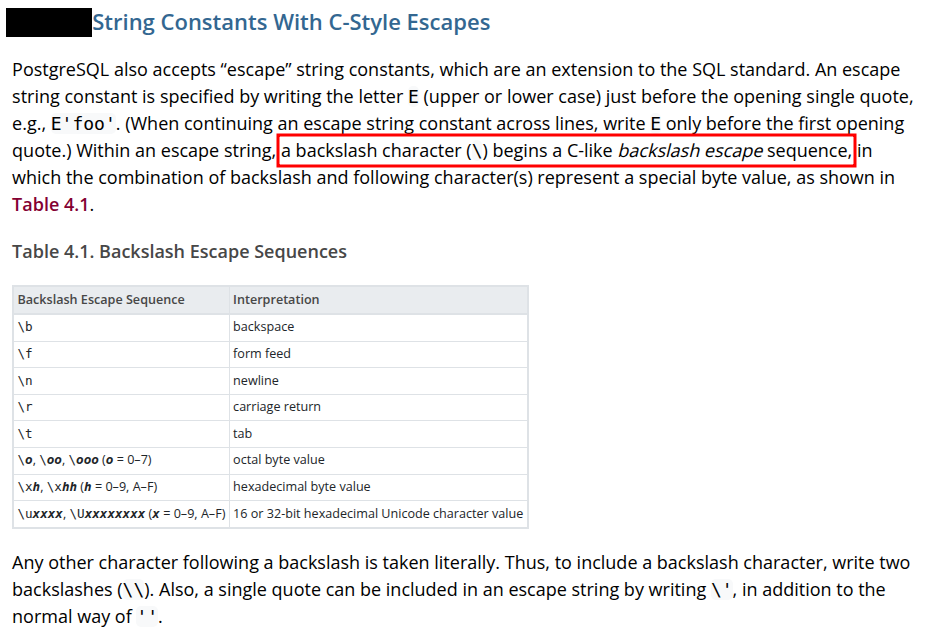Click the hexadecimal Unicode character value cell
Viewport: 943px width, 642px height.
[x=378, y=514]
